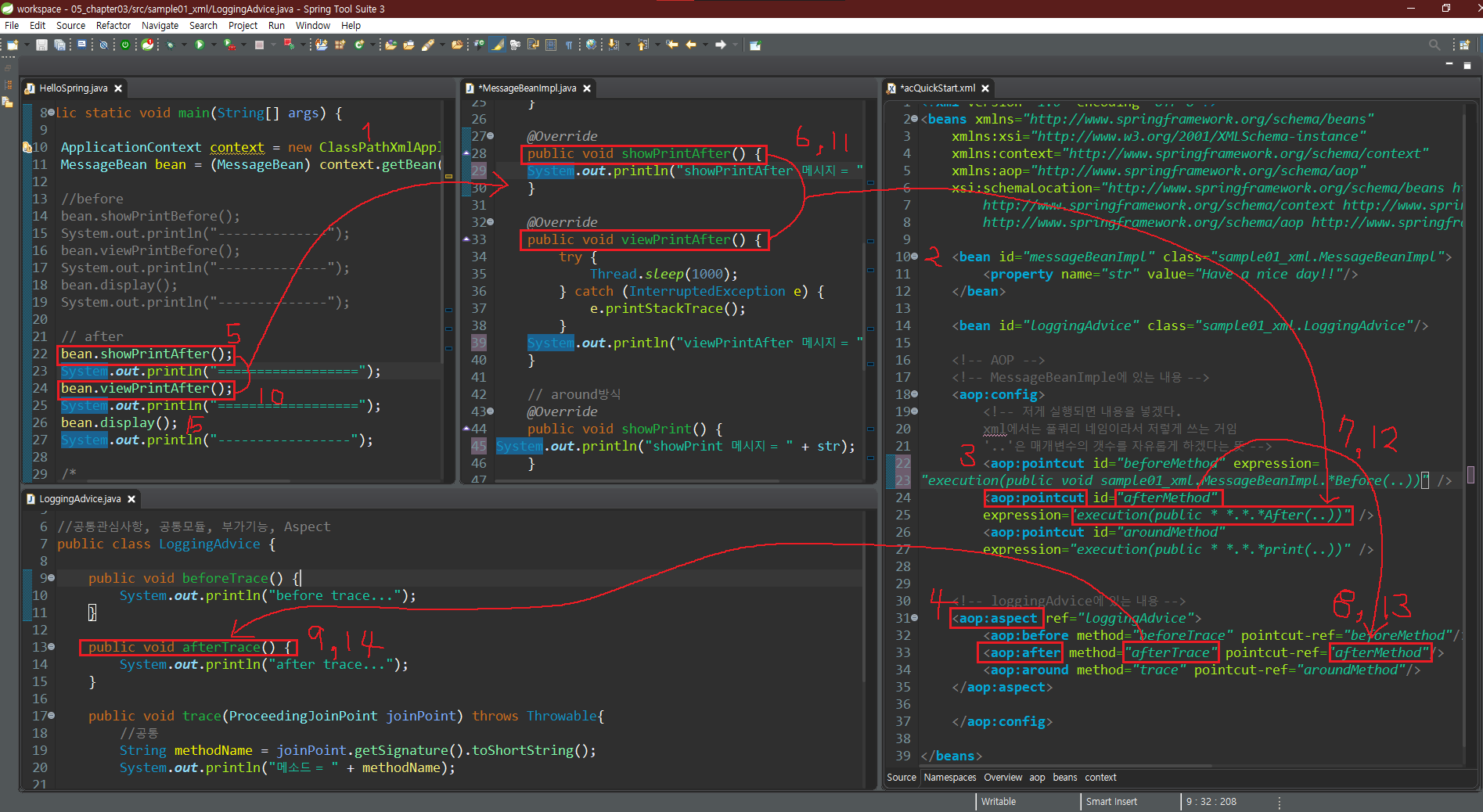The height and width of the screenshot is (812, 1483).
Task: Click the Save All toolbar icon
Action: tap(59, 45)
